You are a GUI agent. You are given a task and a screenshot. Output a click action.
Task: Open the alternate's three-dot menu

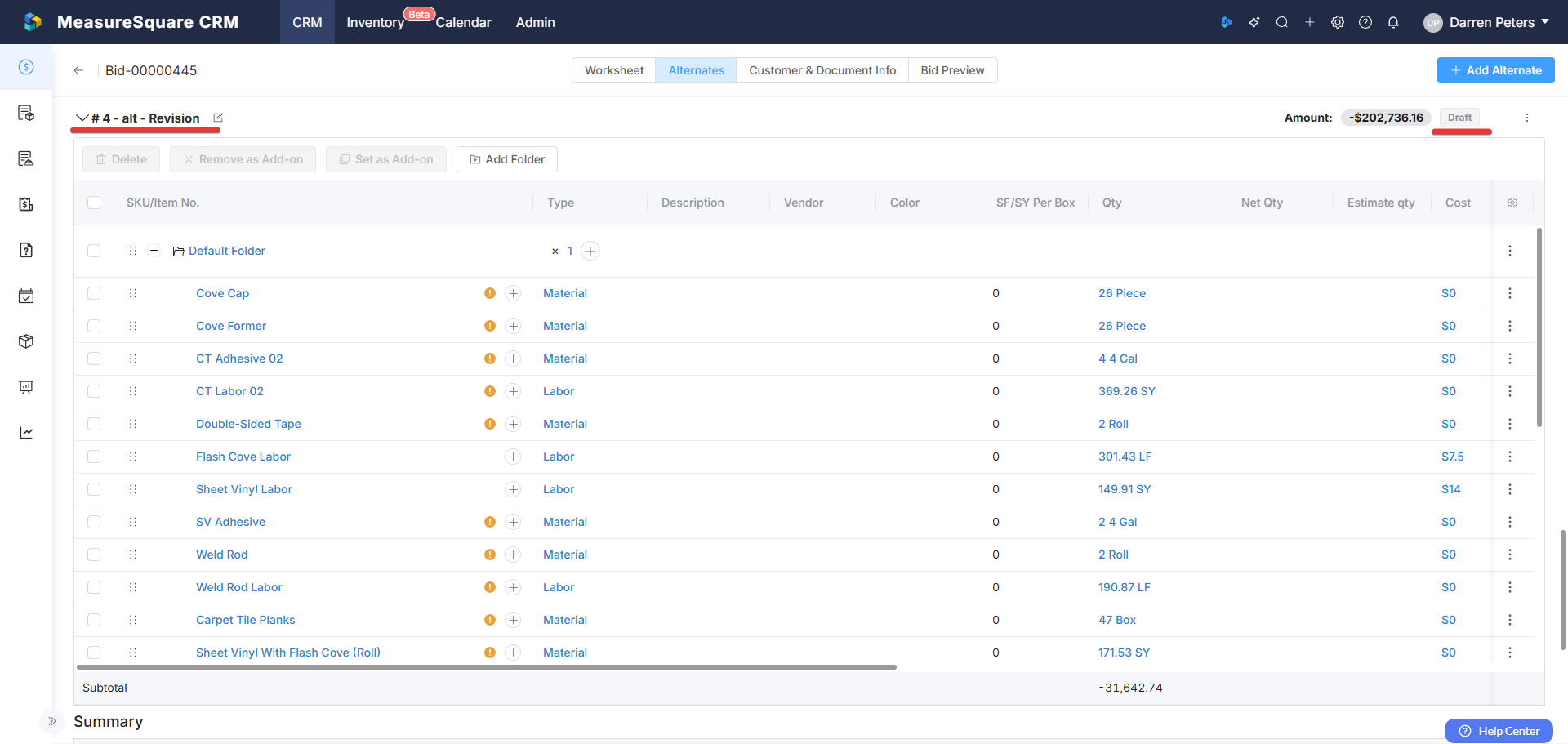click(1527, 118)
